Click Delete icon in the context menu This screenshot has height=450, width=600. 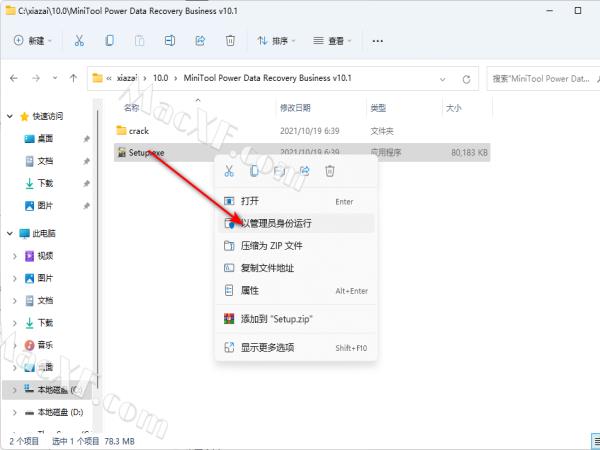pos(330,171)
